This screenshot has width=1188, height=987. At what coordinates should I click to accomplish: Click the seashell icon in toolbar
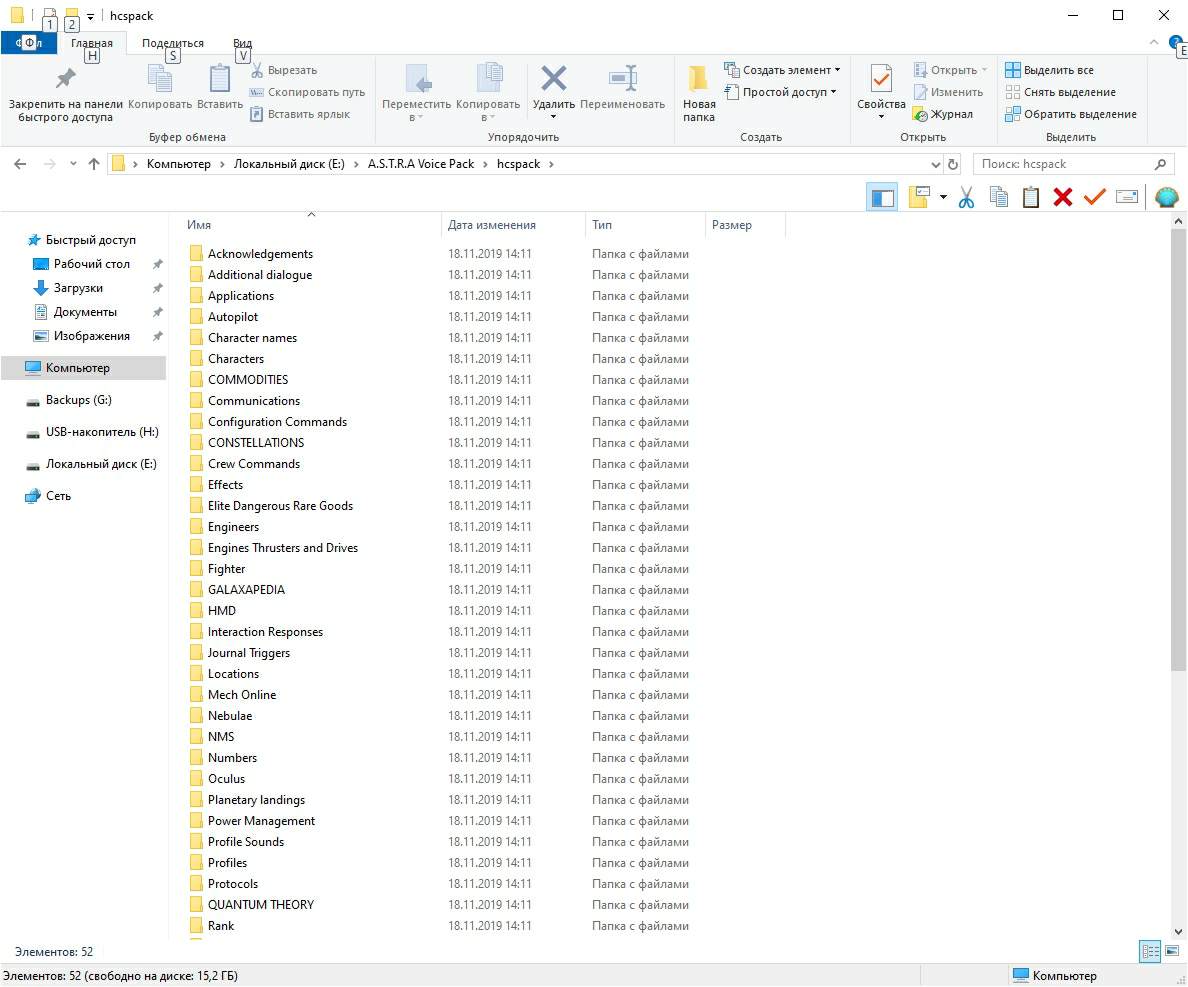click(x=1166, y=198)
